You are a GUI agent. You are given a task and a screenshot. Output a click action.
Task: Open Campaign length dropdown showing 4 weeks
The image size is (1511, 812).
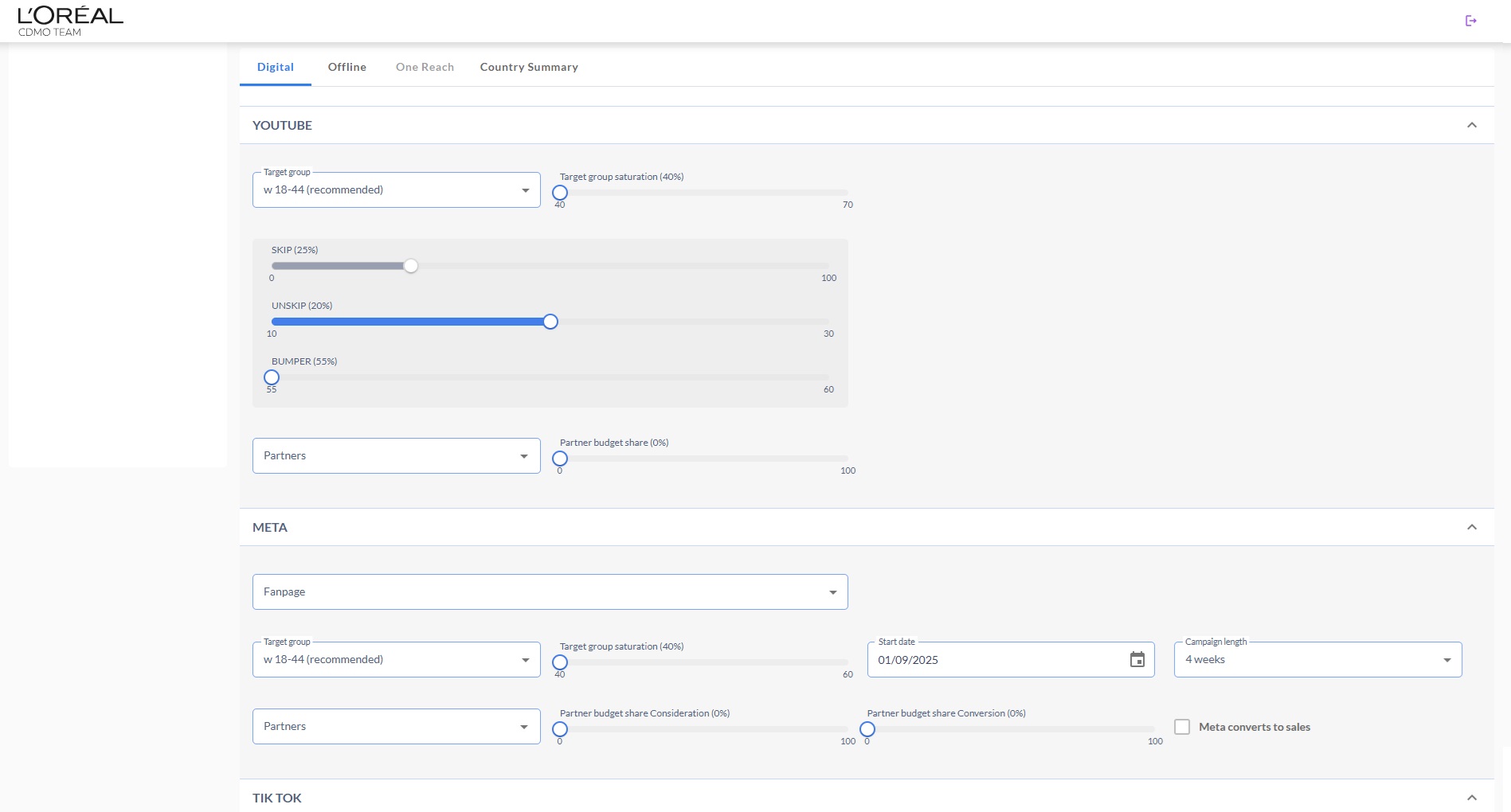click(1317, 660)
